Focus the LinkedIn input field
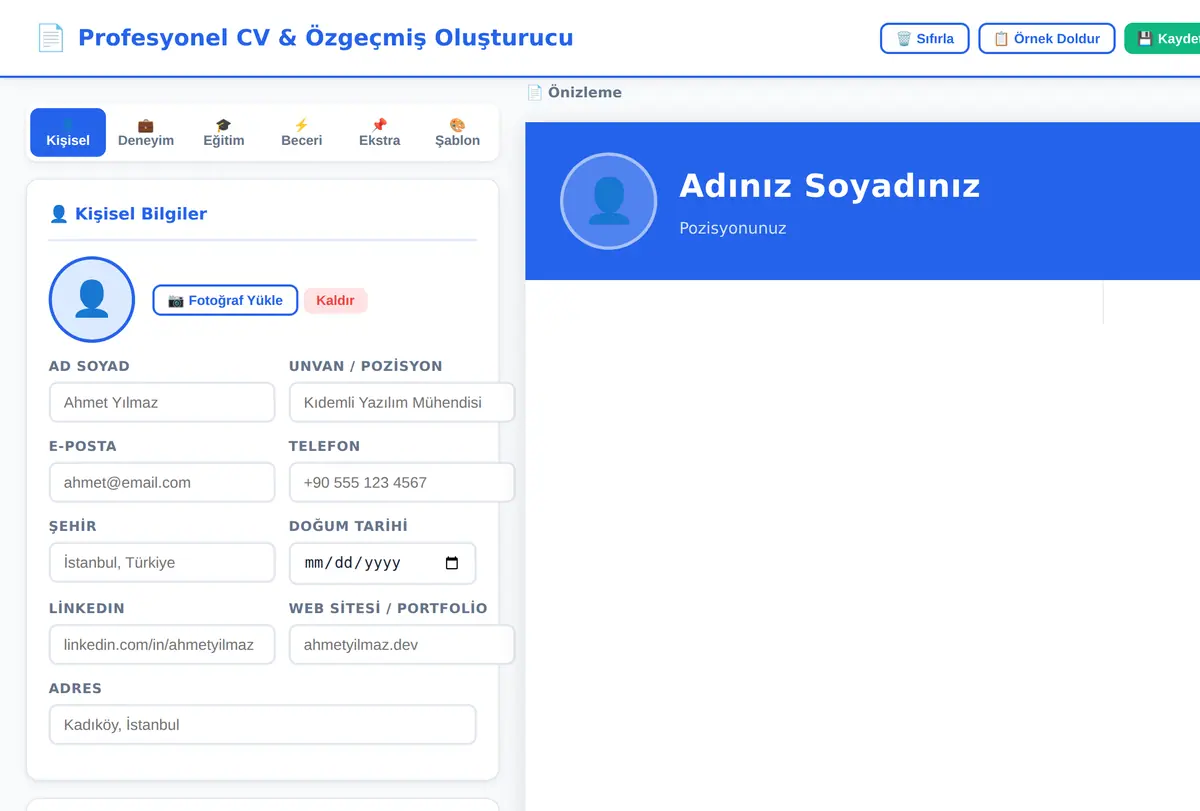The height and width of the screenshot is (811, 1200). point(162,644)
